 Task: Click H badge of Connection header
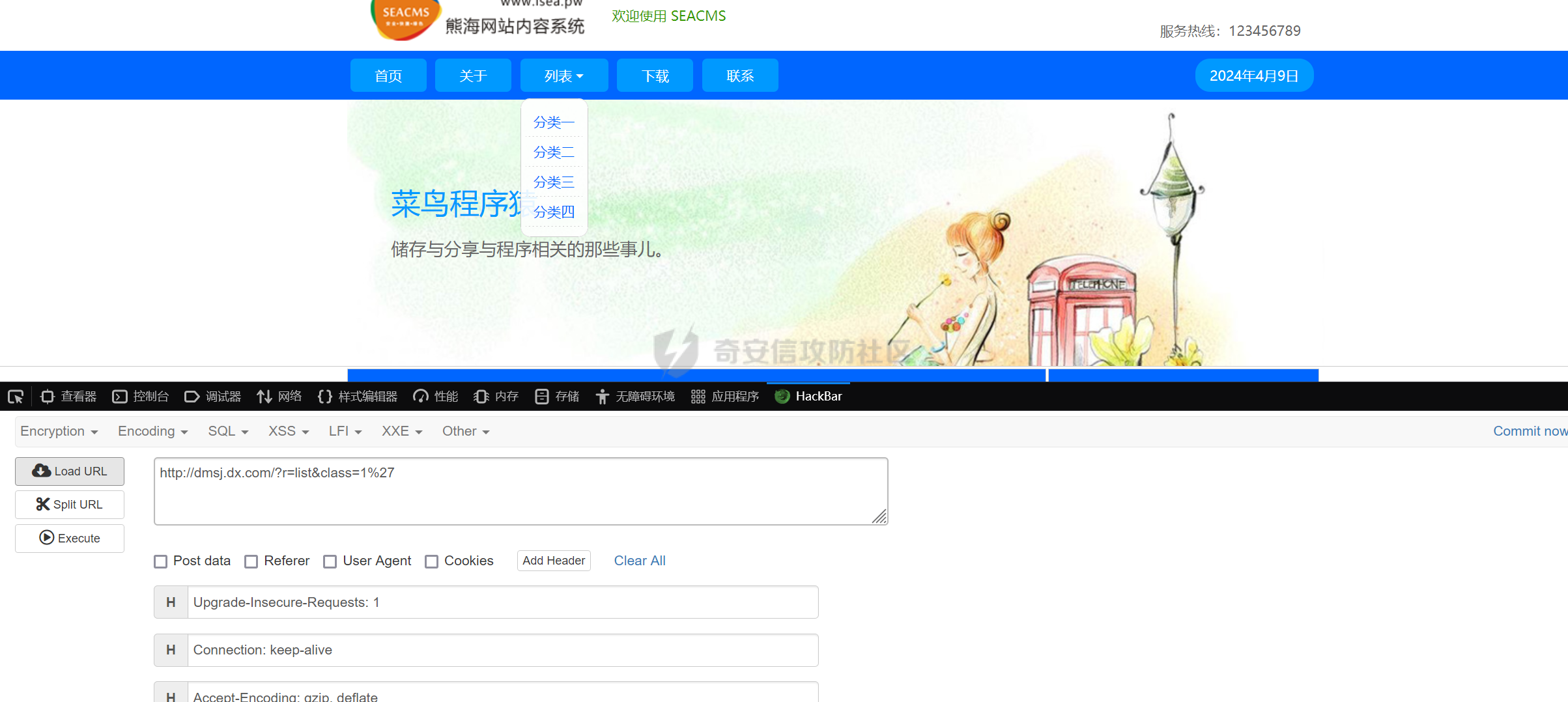pos(171,650)
